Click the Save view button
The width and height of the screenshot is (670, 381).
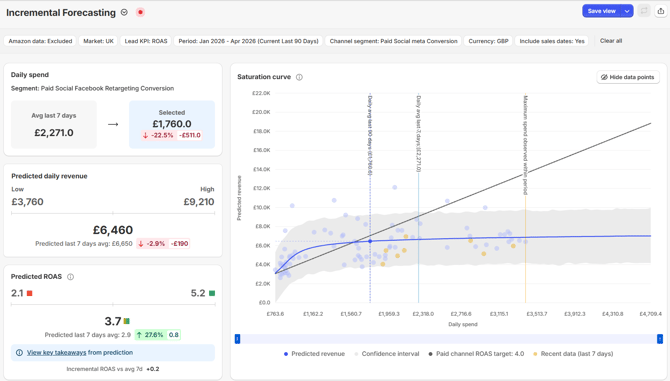click(602, 11)
